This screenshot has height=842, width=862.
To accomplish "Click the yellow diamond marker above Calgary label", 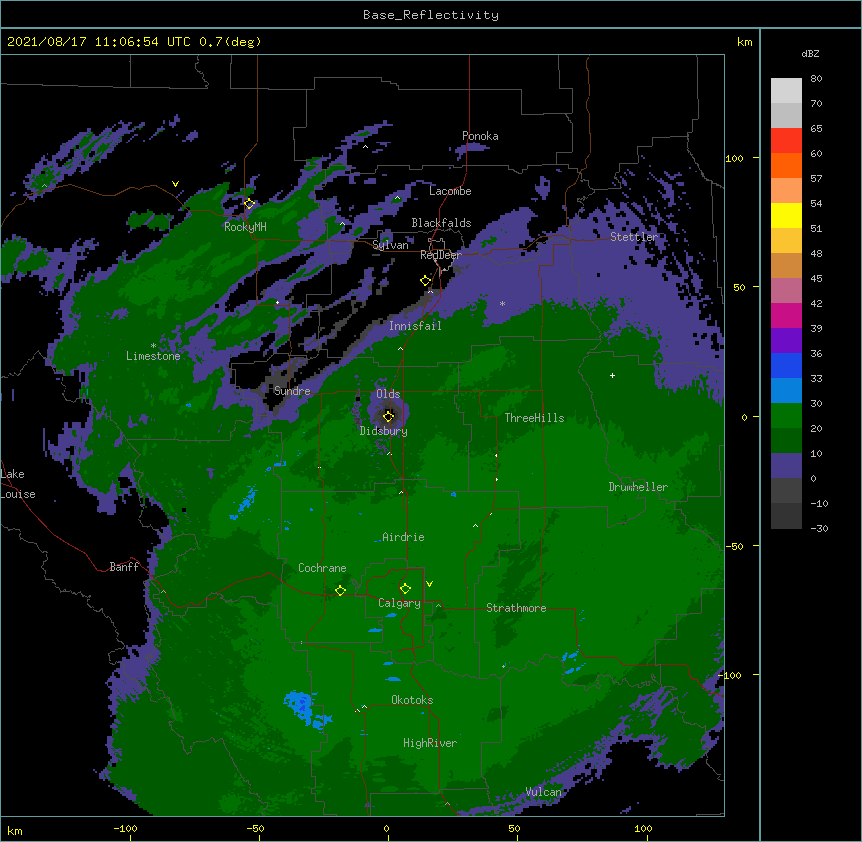I will (x=405, y=589).
